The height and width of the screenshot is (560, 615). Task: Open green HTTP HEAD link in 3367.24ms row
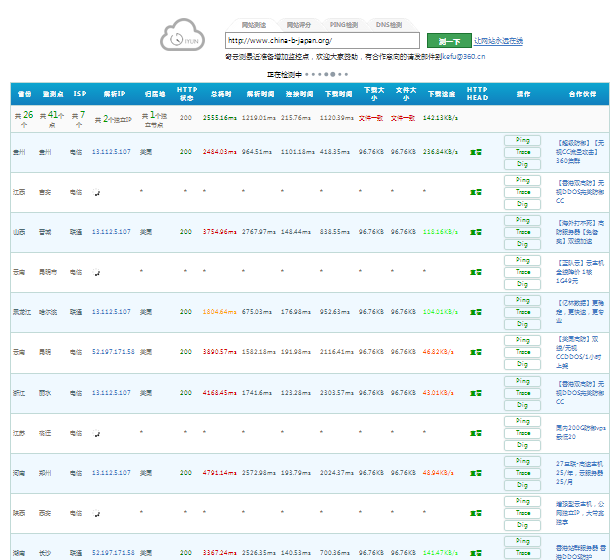point(476,553)
